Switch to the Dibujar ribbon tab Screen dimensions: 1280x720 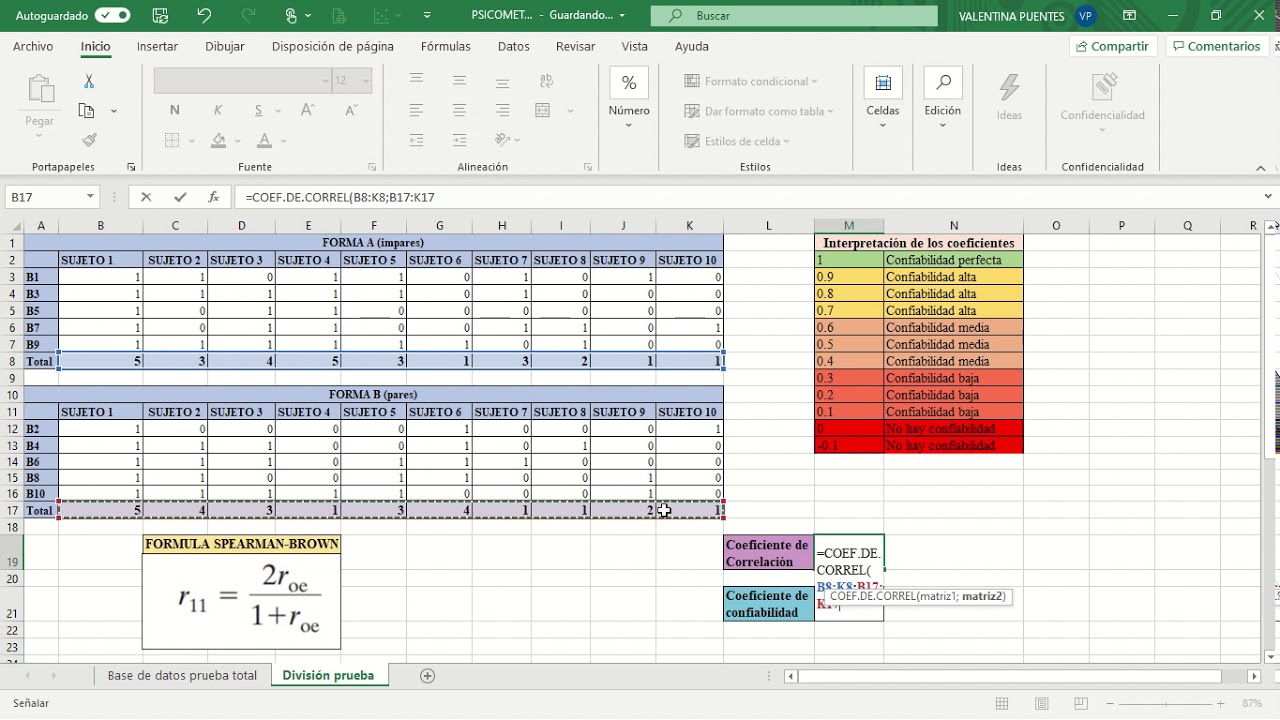224,46
